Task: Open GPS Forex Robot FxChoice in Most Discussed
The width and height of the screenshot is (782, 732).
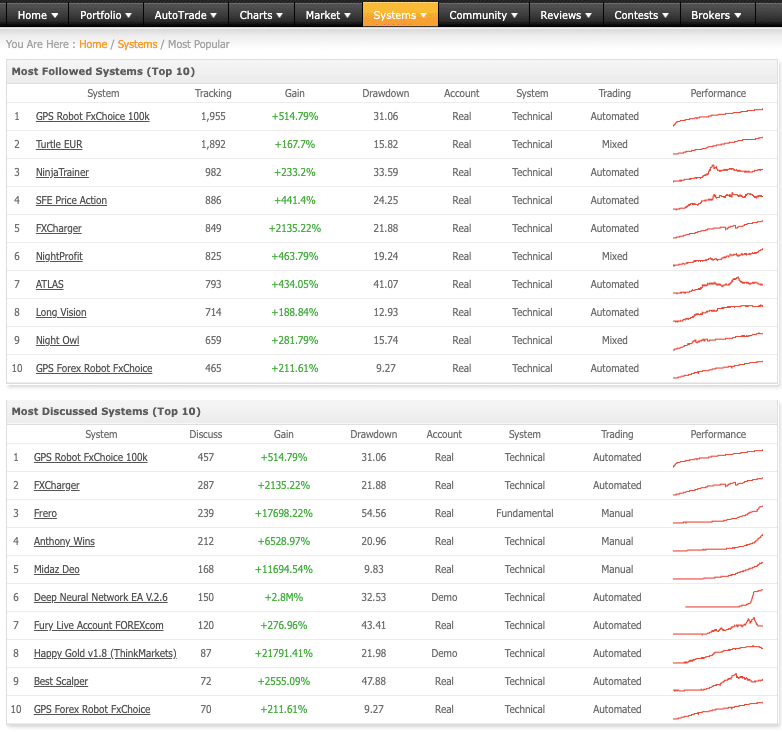Action: [x=92, y=709]
